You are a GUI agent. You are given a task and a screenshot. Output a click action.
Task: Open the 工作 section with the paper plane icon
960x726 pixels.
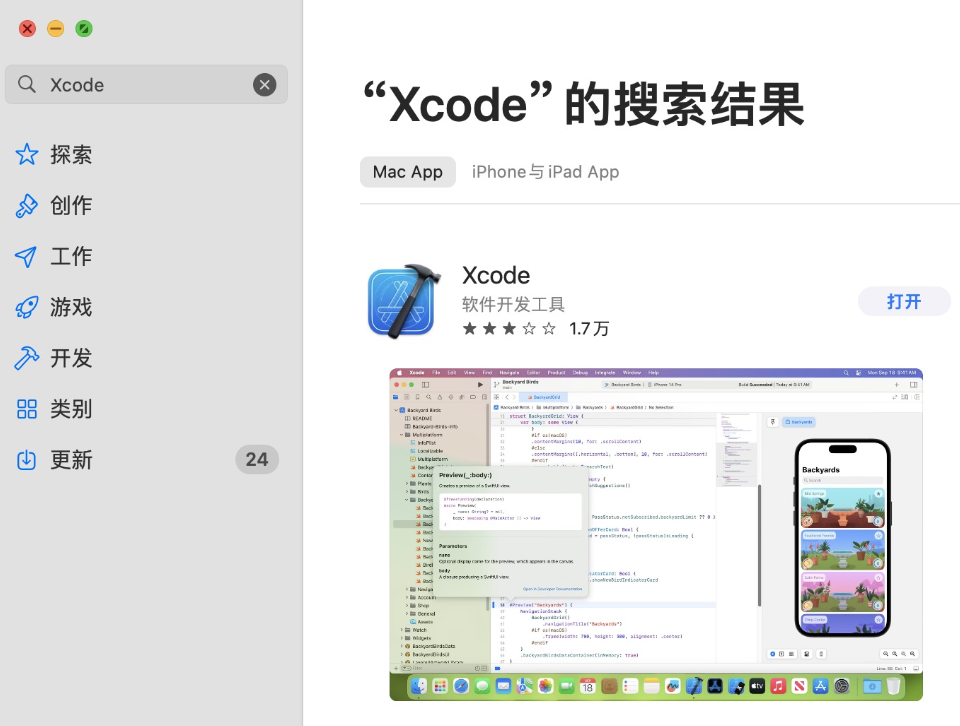[54, 256]
